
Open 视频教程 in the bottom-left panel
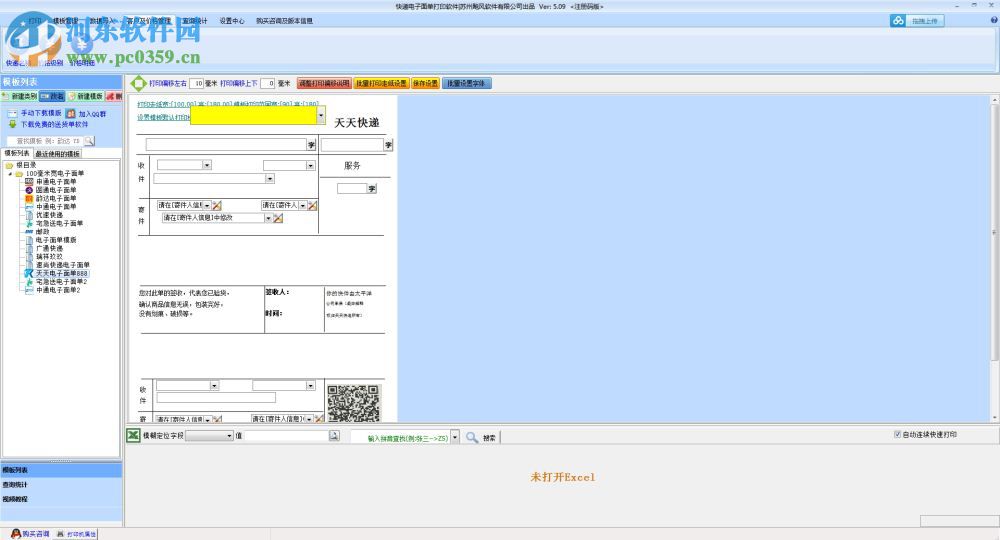[61, 499]
